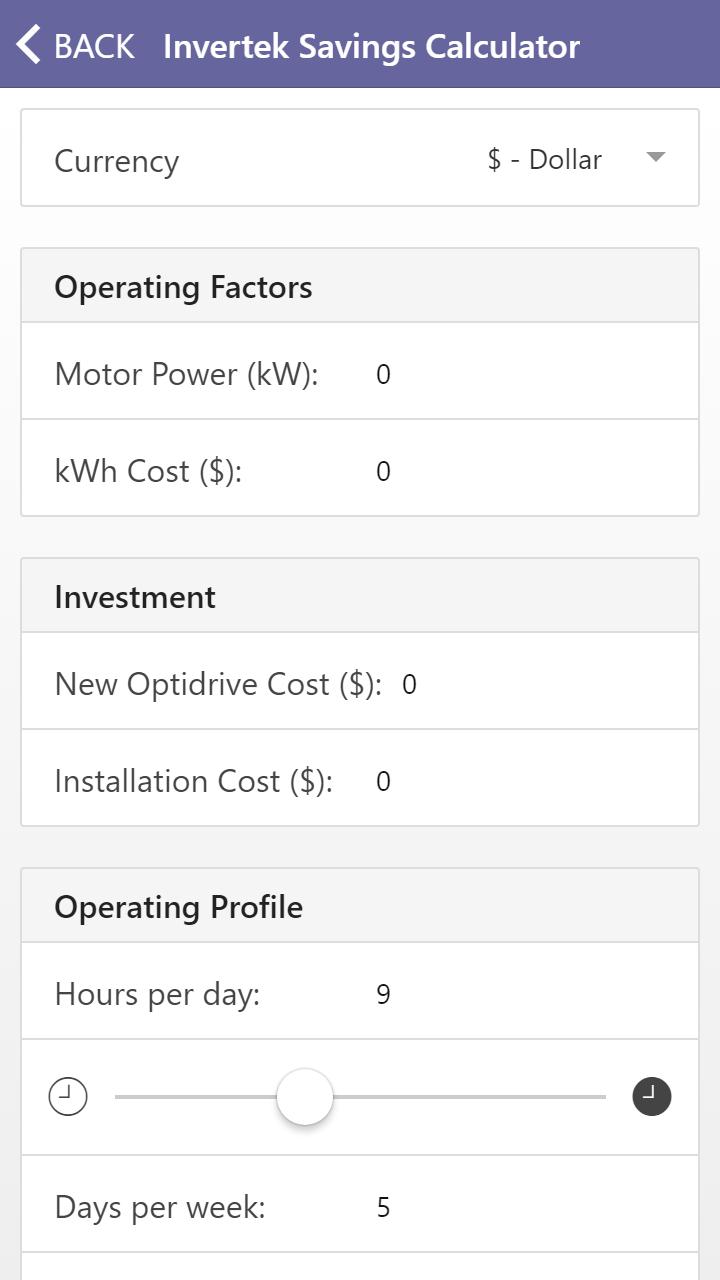Image resolution: width=720 pixels, height=1280 pixels.
Task: Select the Installation Cost ($) value field
Action: tap(383, 781)
